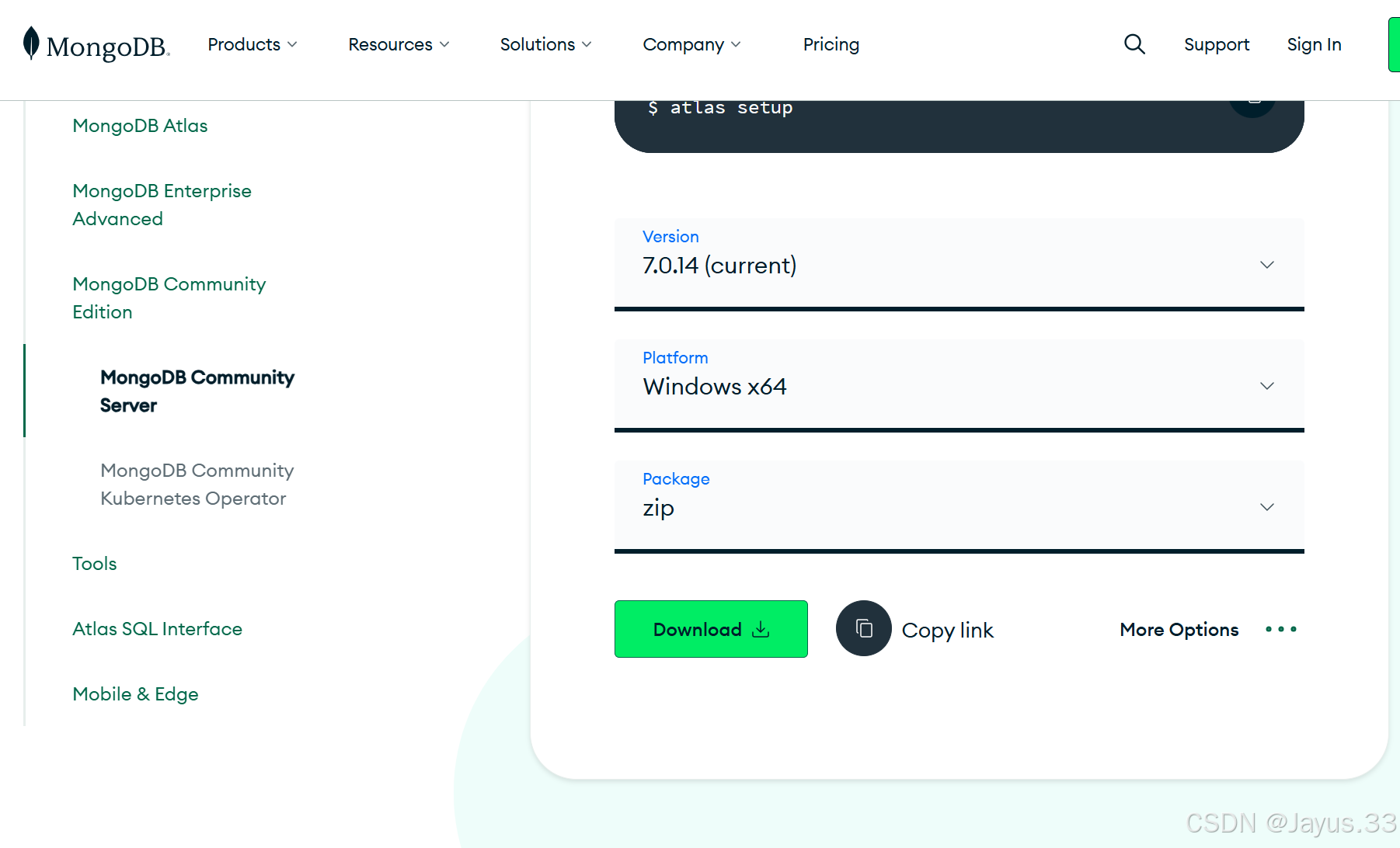The width and height of the screenshot is (1400, 848).
Task: Open Atlas SQL Interface sidebar link
Action: coord(157,629)
